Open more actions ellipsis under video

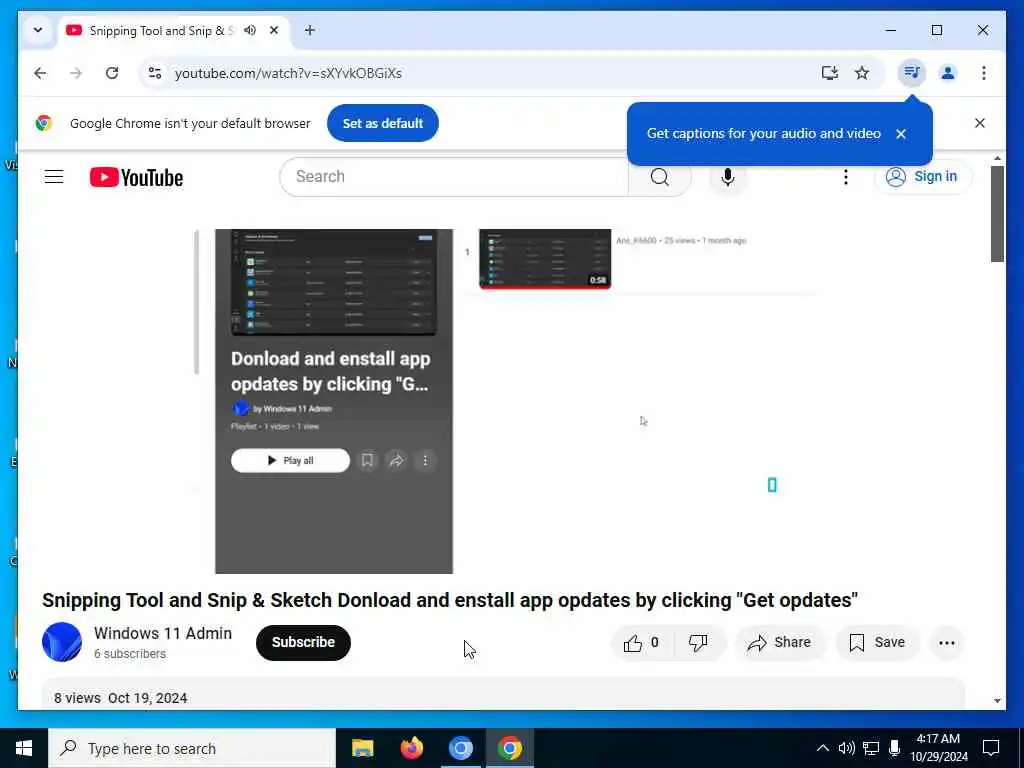click(947, 643)
